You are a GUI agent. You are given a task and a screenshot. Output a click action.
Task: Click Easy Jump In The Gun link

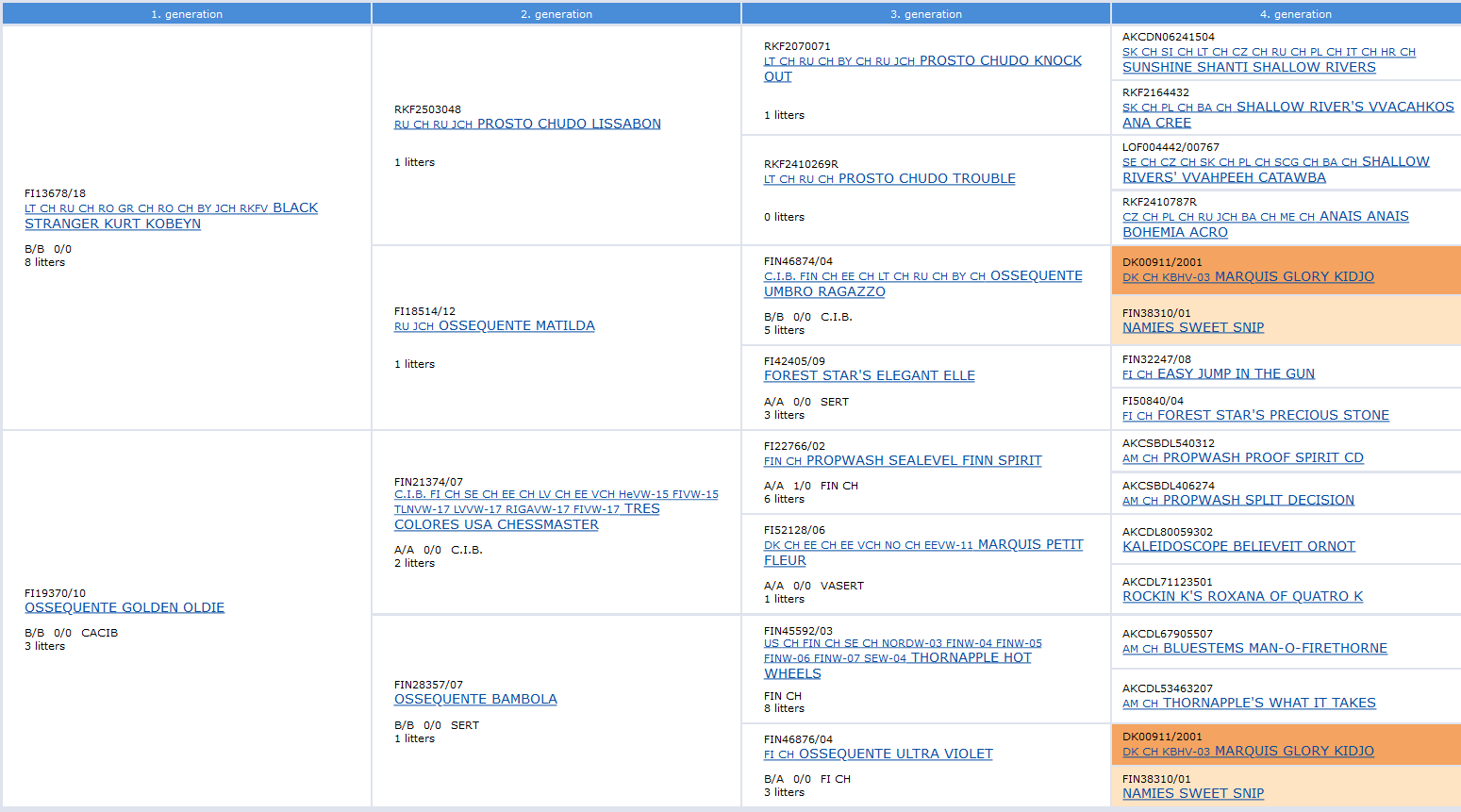coord(1236,373)
